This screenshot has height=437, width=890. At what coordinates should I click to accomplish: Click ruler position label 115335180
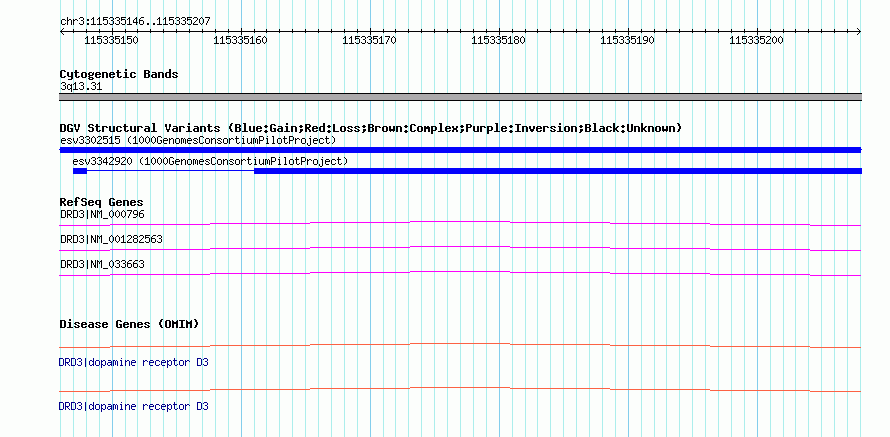[498, 40]
